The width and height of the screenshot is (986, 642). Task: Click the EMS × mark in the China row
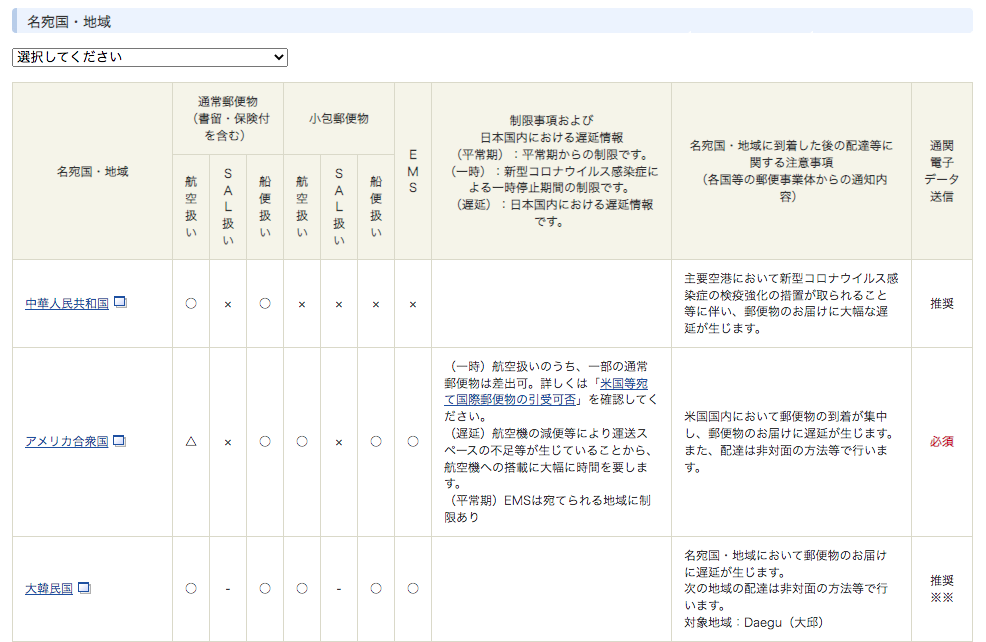[x=413, y=304]
